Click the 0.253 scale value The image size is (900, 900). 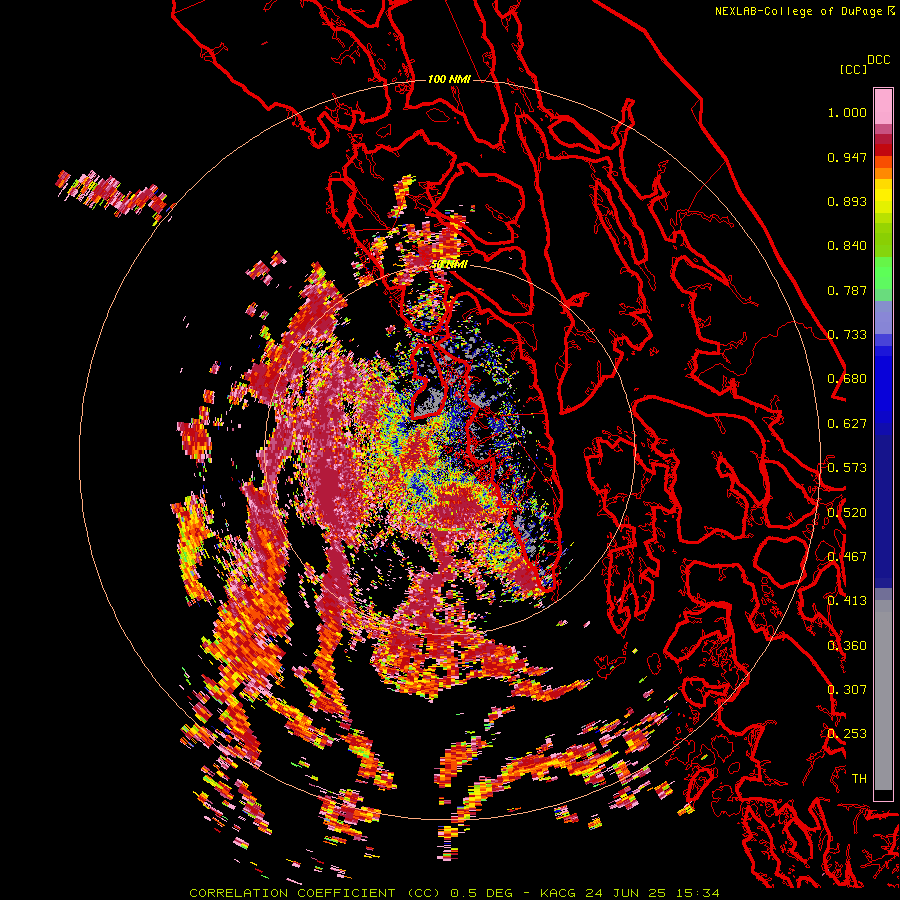pos(847,734)
